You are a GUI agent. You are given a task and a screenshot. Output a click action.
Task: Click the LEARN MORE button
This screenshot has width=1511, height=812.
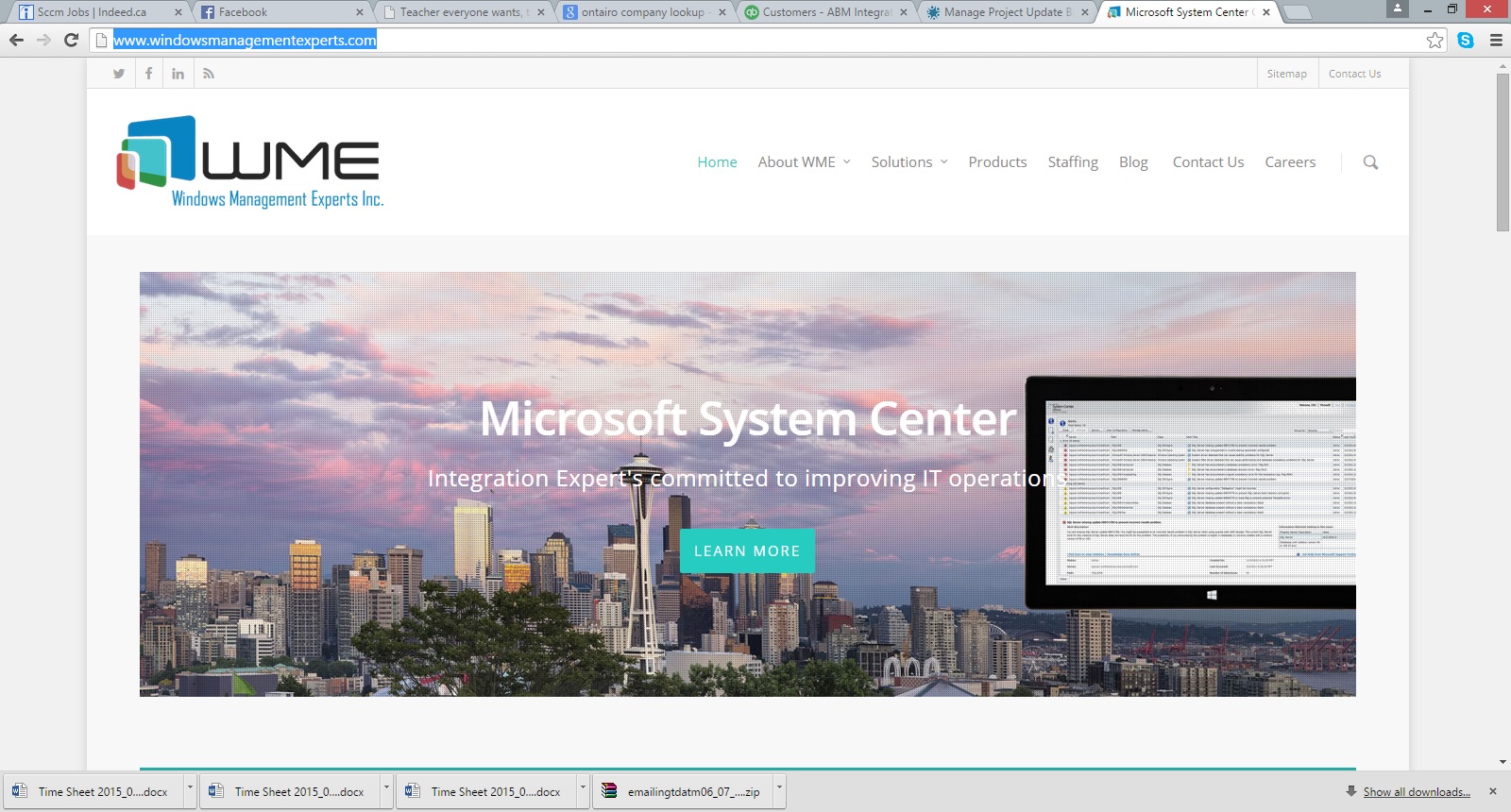pos(747,551)
